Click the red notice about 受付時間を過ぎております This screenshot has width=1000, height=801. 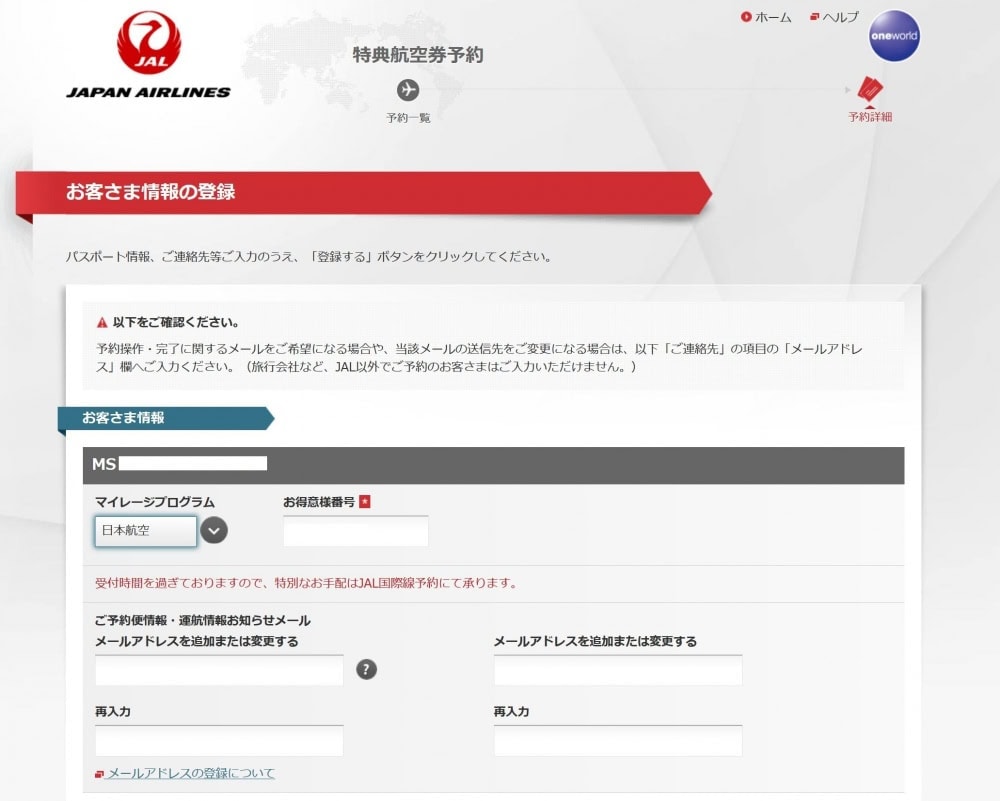click(306, 583)
